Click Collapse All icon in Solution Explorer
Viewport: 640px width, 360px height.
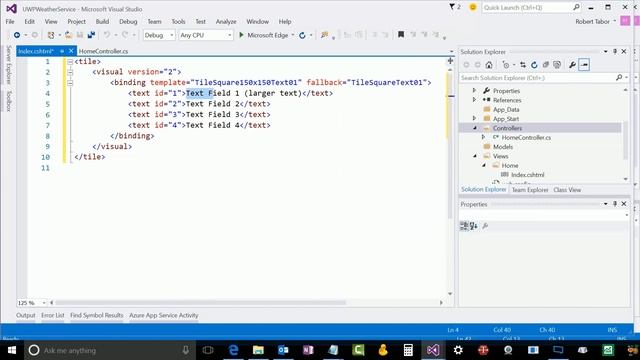coord(546,64)
